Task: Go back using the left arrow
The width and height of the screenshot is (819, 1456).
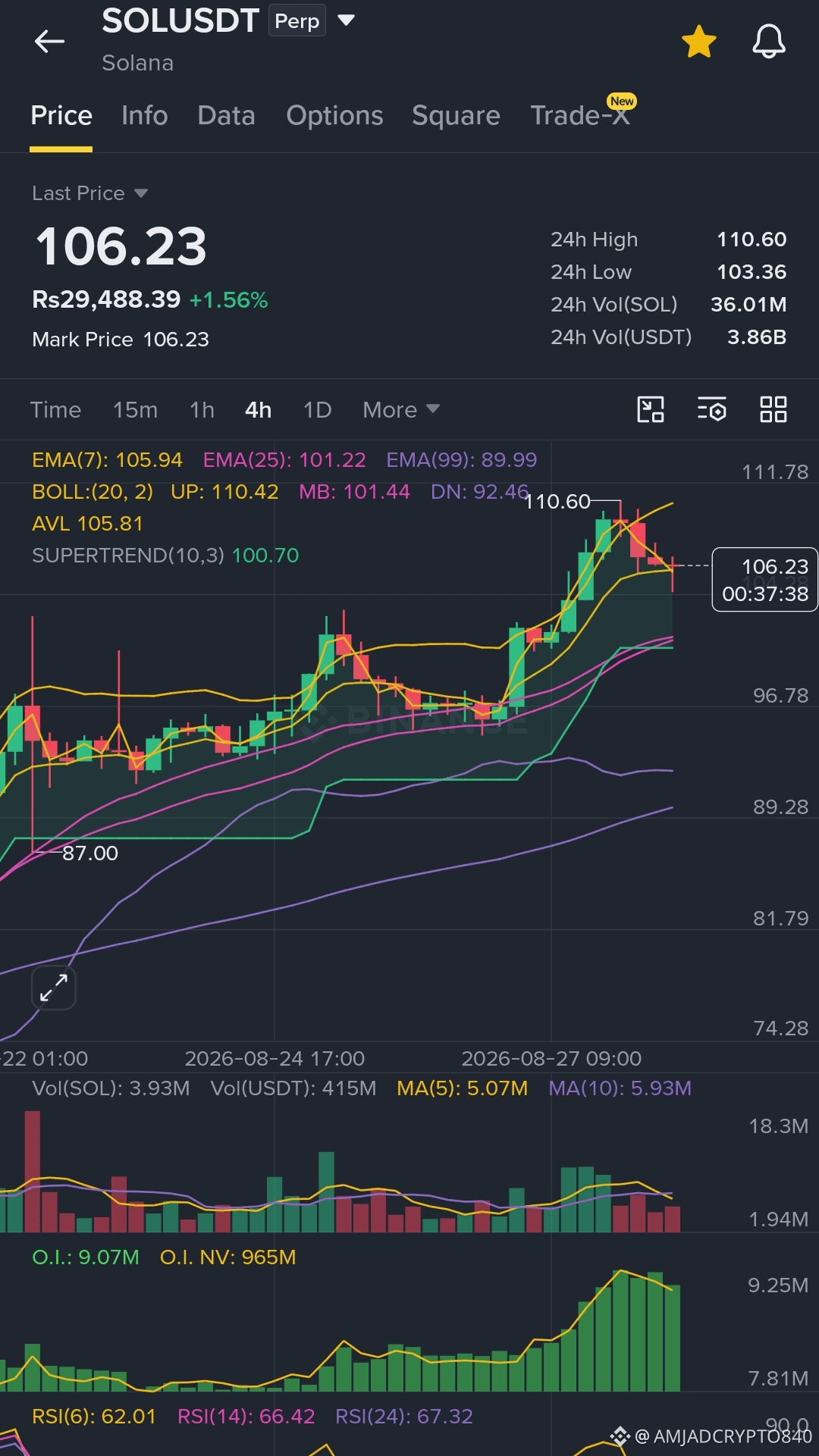Action: (49, 41)
